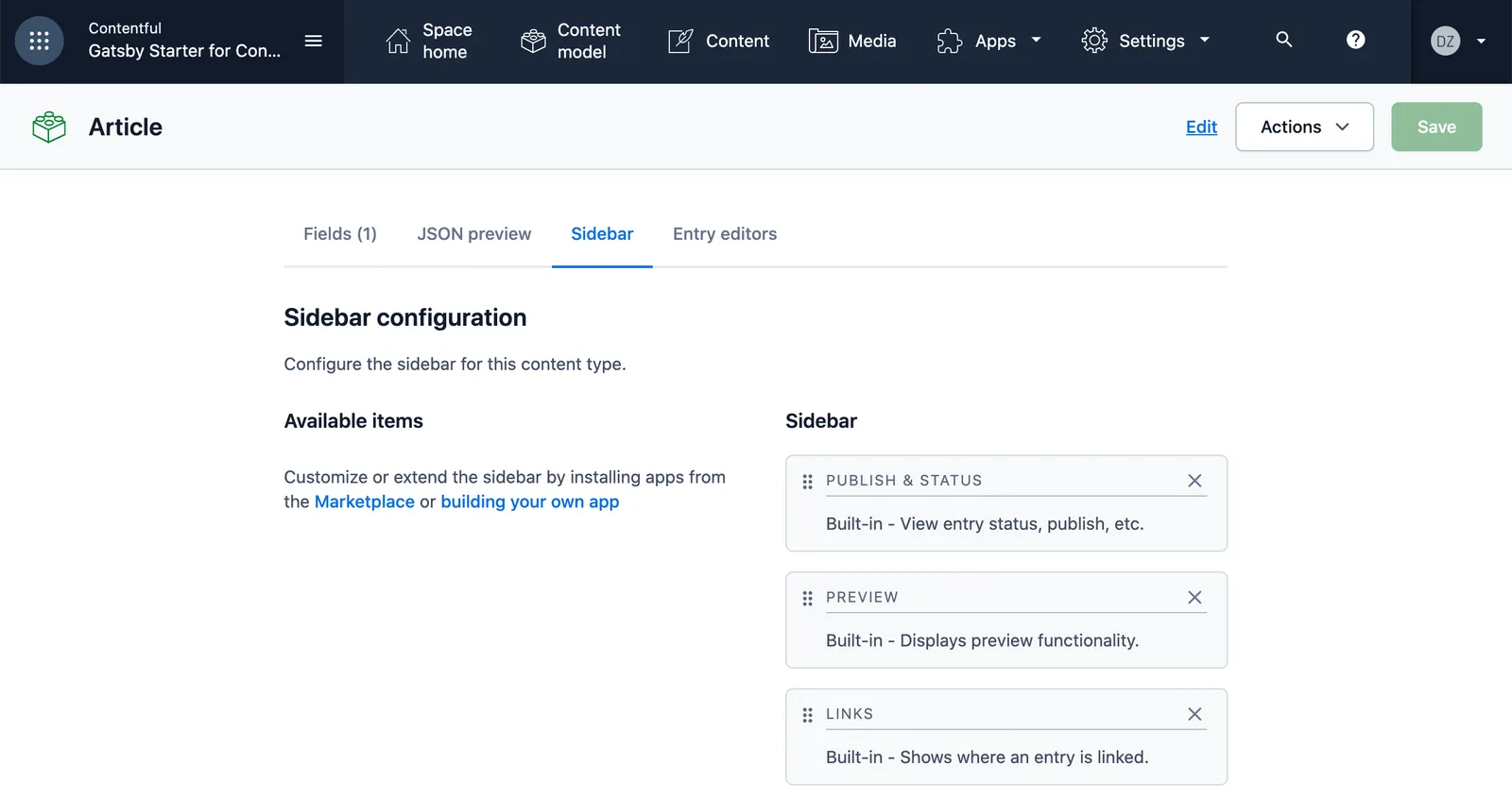Click the Sidebar configuration heading
The width and height of the screenshot is (1512, 799).
pyautogui.click(x=405, y=317)
